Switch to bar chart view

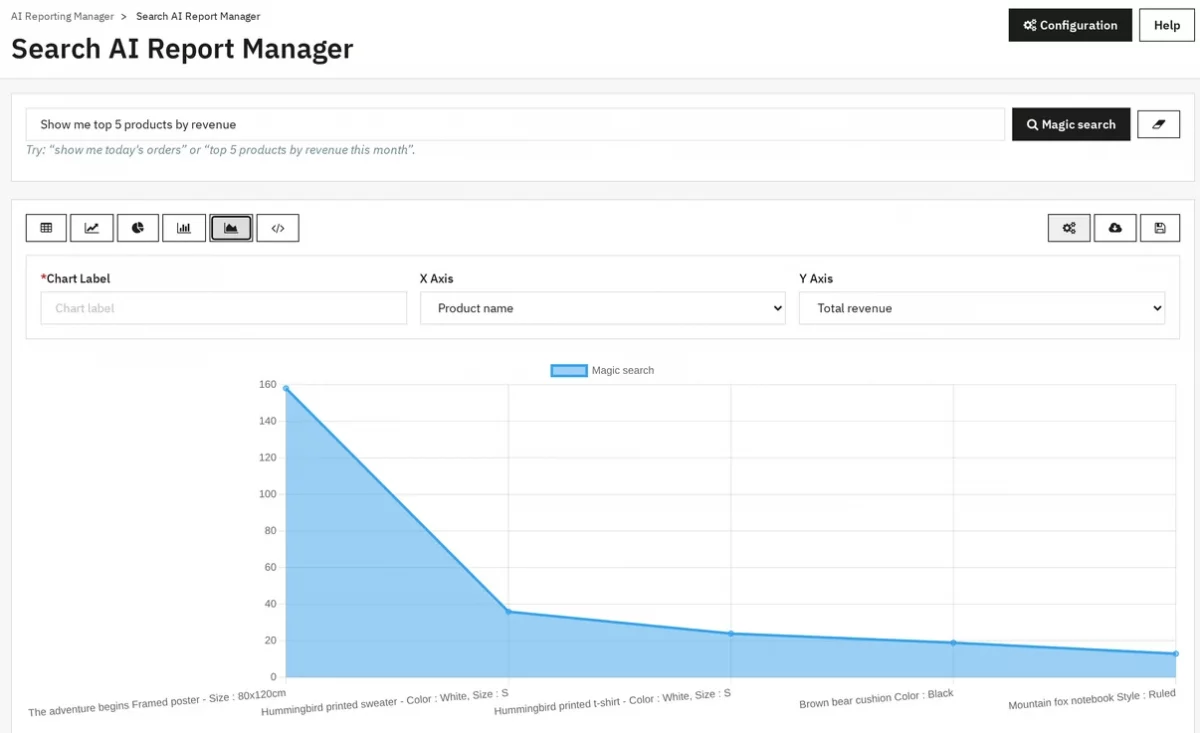184,228
